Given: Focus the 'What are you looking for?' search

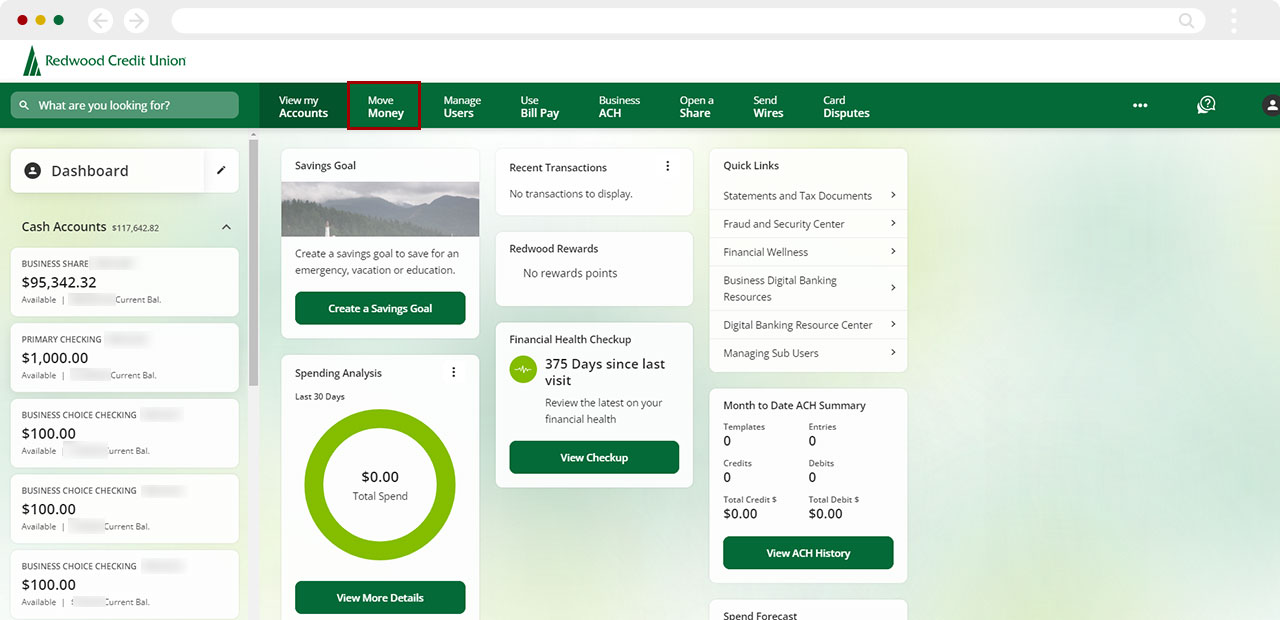Looking at the screenshot, I should pyautogui.click(x=125, y=105).
